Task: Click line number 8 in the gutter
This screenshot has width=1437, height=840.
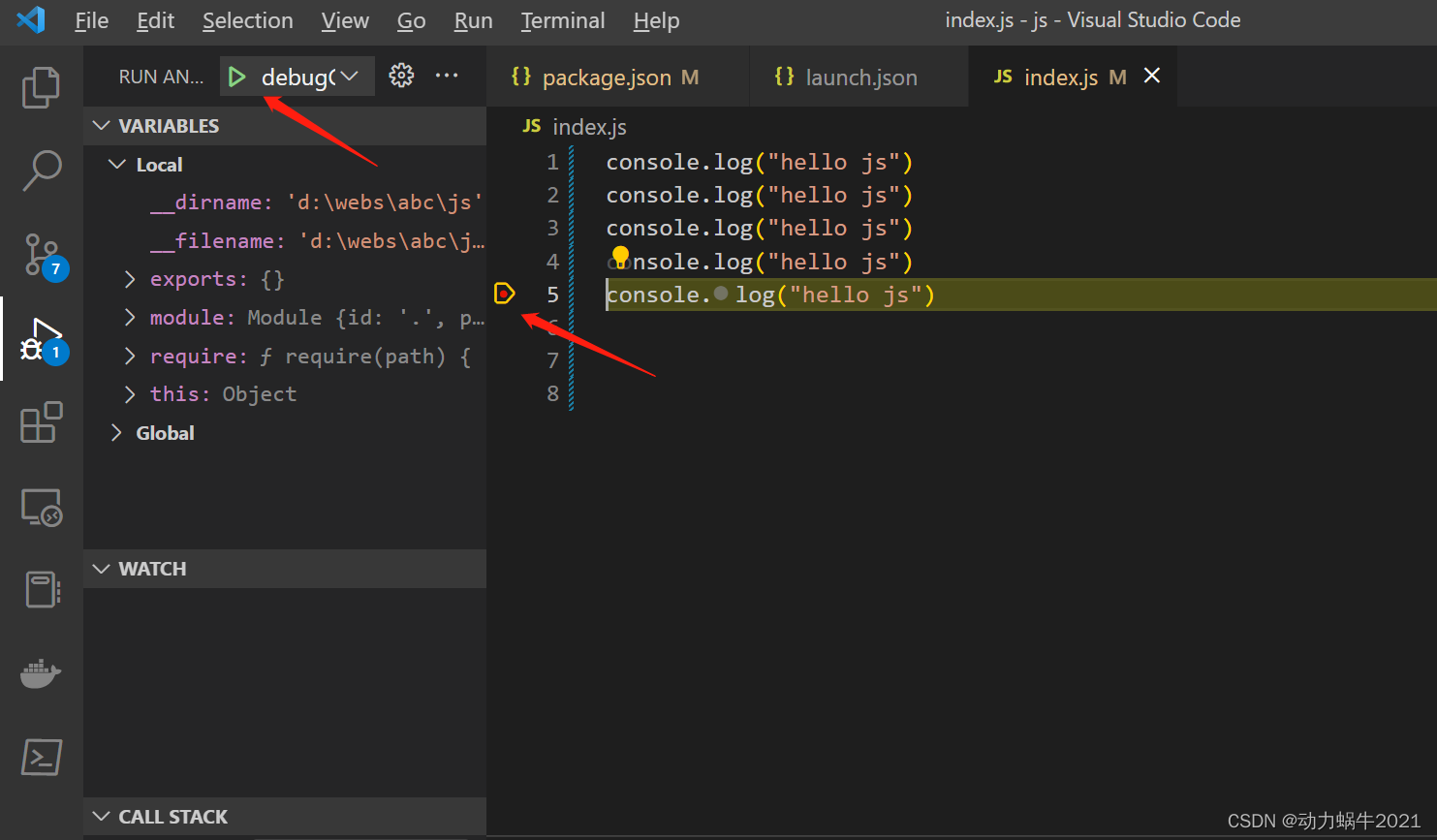Action: pyautogui.click(x=552, y=392)
